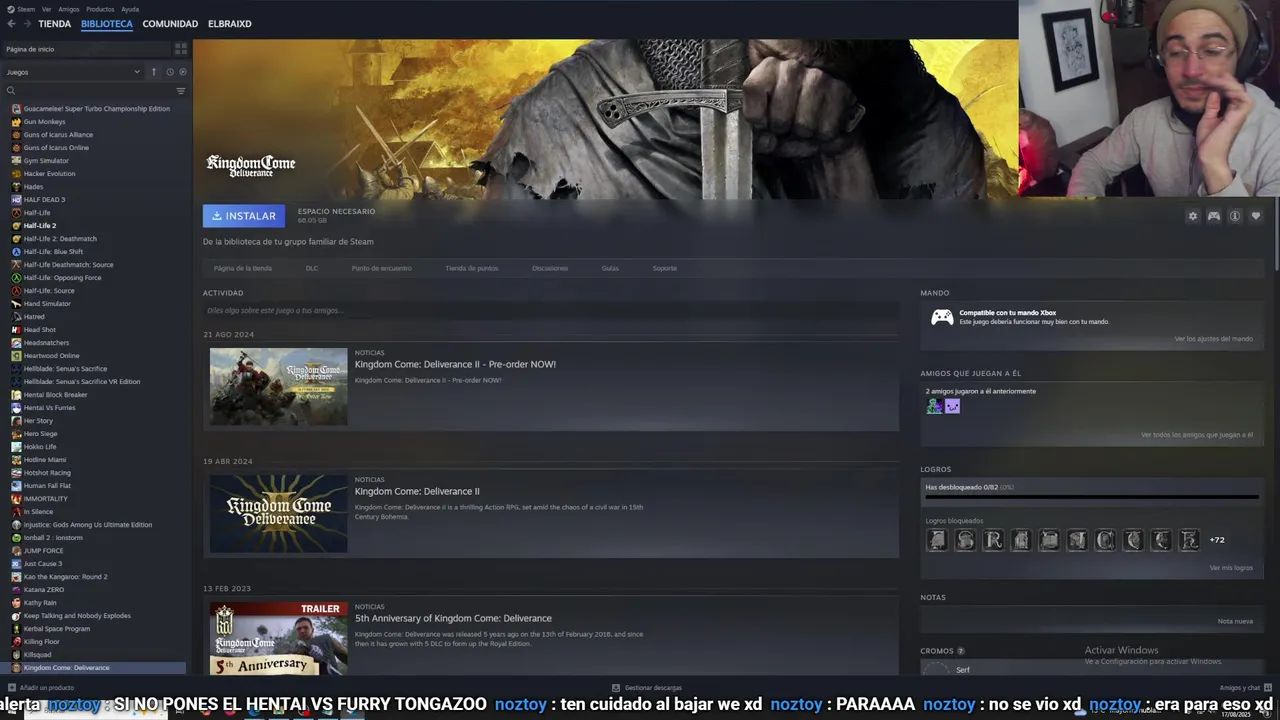The height and width of the screenshot is (720, 1280).
Task: Open controller configuration icon next to gear
Action: [1213, 216]
